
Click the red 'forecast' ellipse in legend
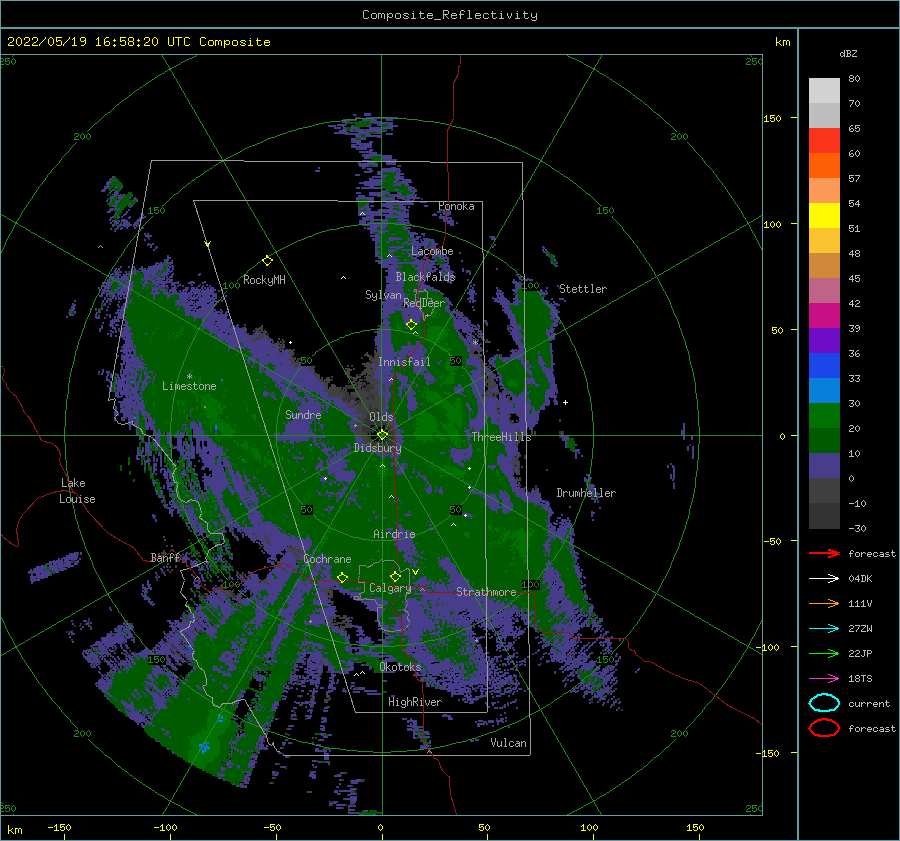[824, 728]
